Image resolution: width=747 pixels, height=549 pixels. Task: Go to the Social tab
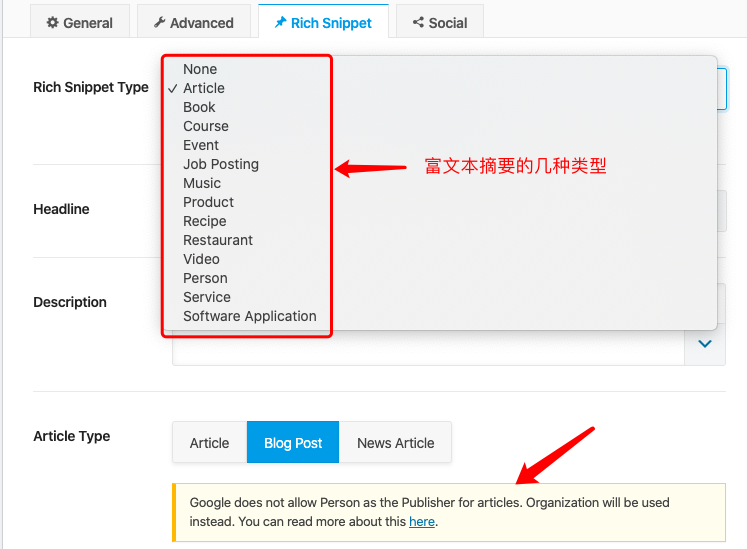[440, 21]
